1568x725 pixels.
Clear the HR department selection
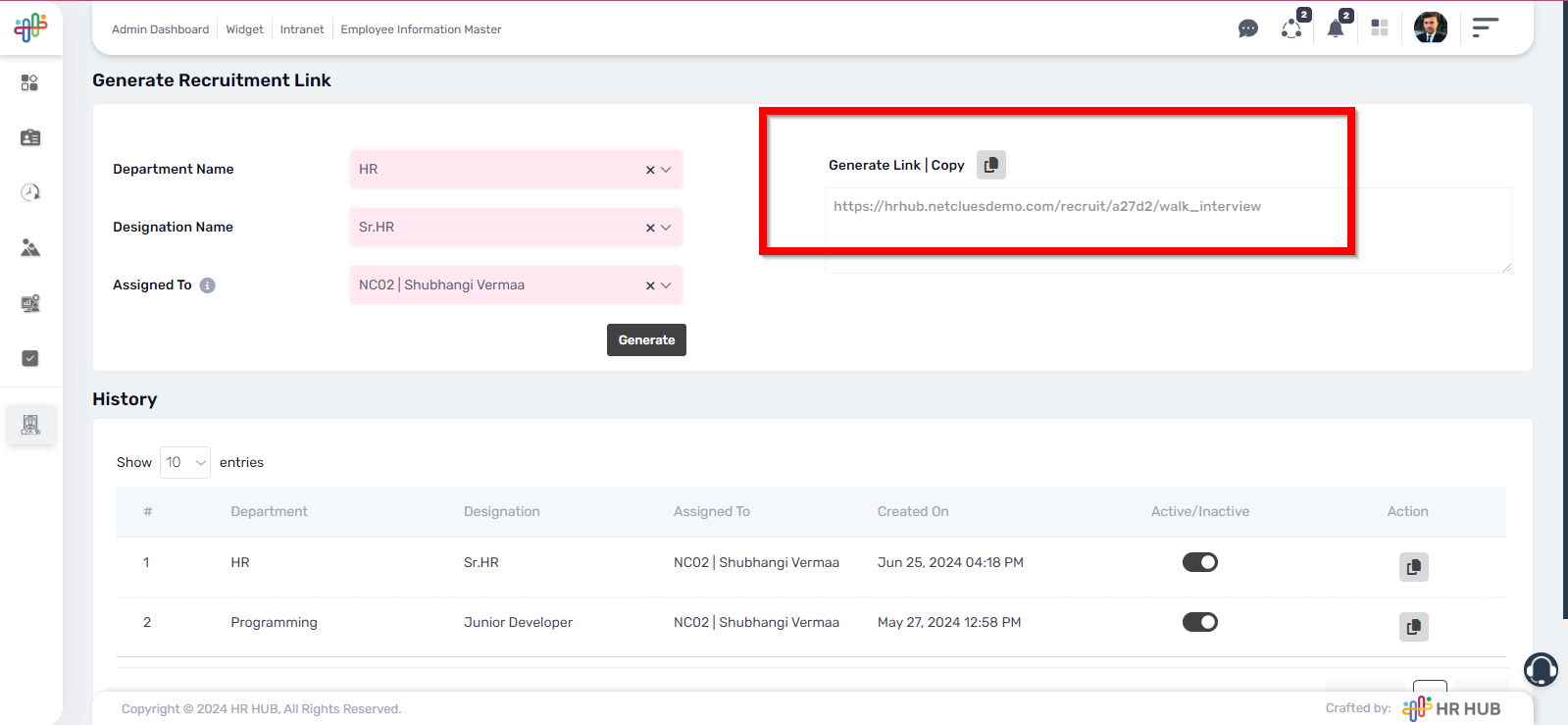tap(650, 170)
